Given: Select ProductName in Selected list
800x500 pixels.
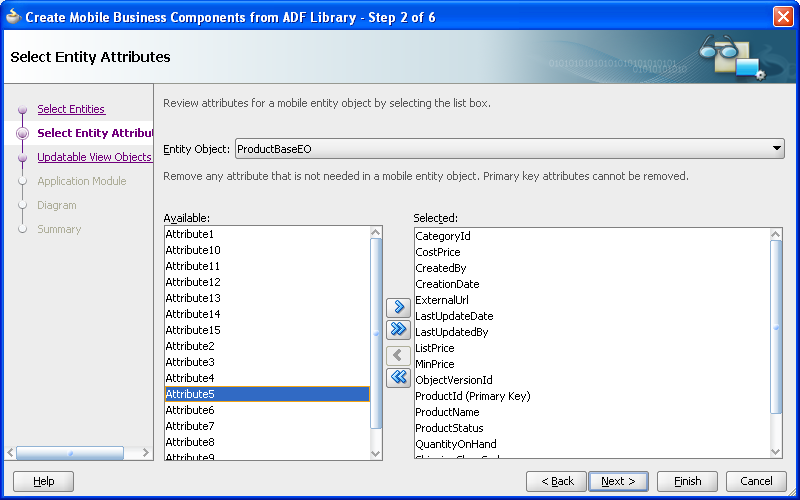Looking at the screenshot, I should (x=592, y=412).
